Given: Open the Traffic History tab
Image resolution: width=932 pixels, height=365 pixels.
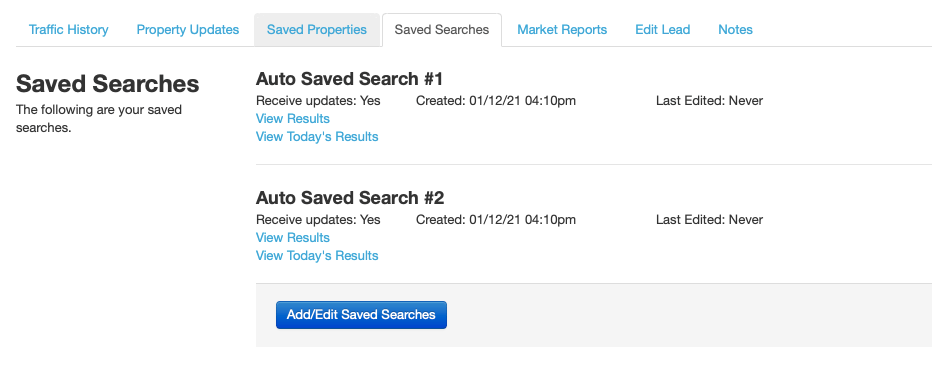Looking at the screenshot, I should click(68, 30).
